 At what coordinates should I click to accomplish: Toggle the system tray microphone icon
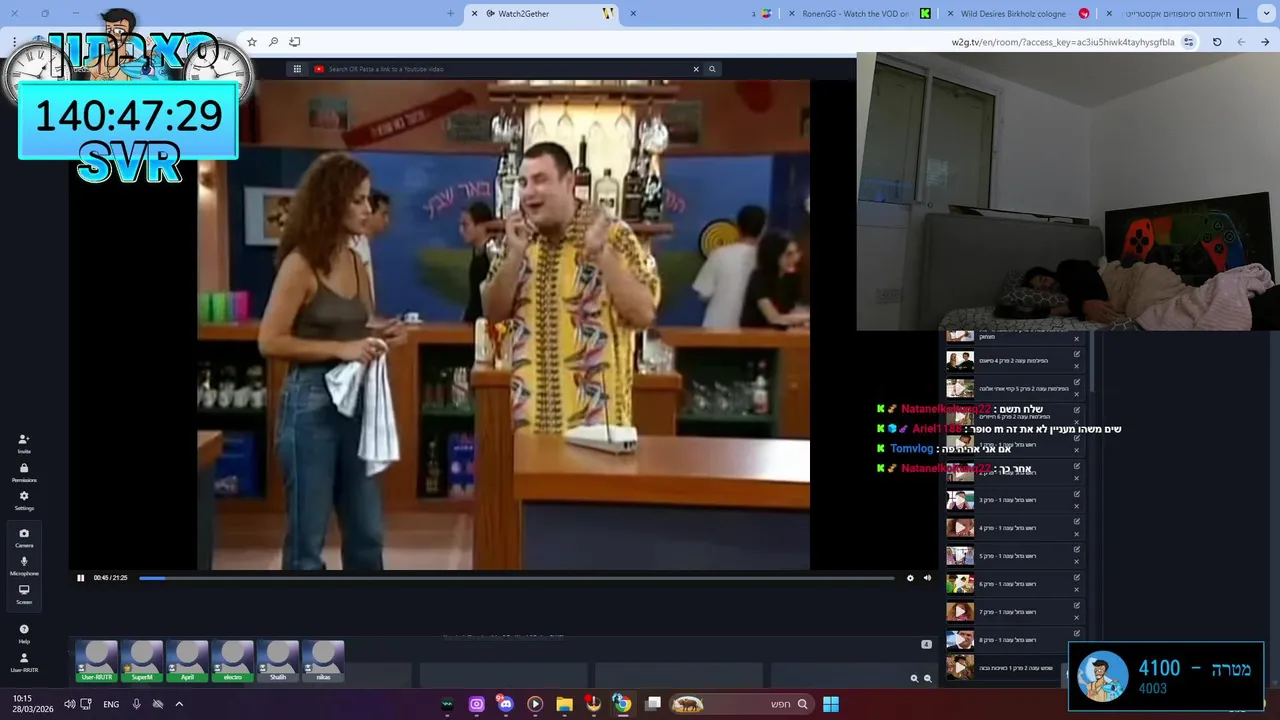[137, 704]
